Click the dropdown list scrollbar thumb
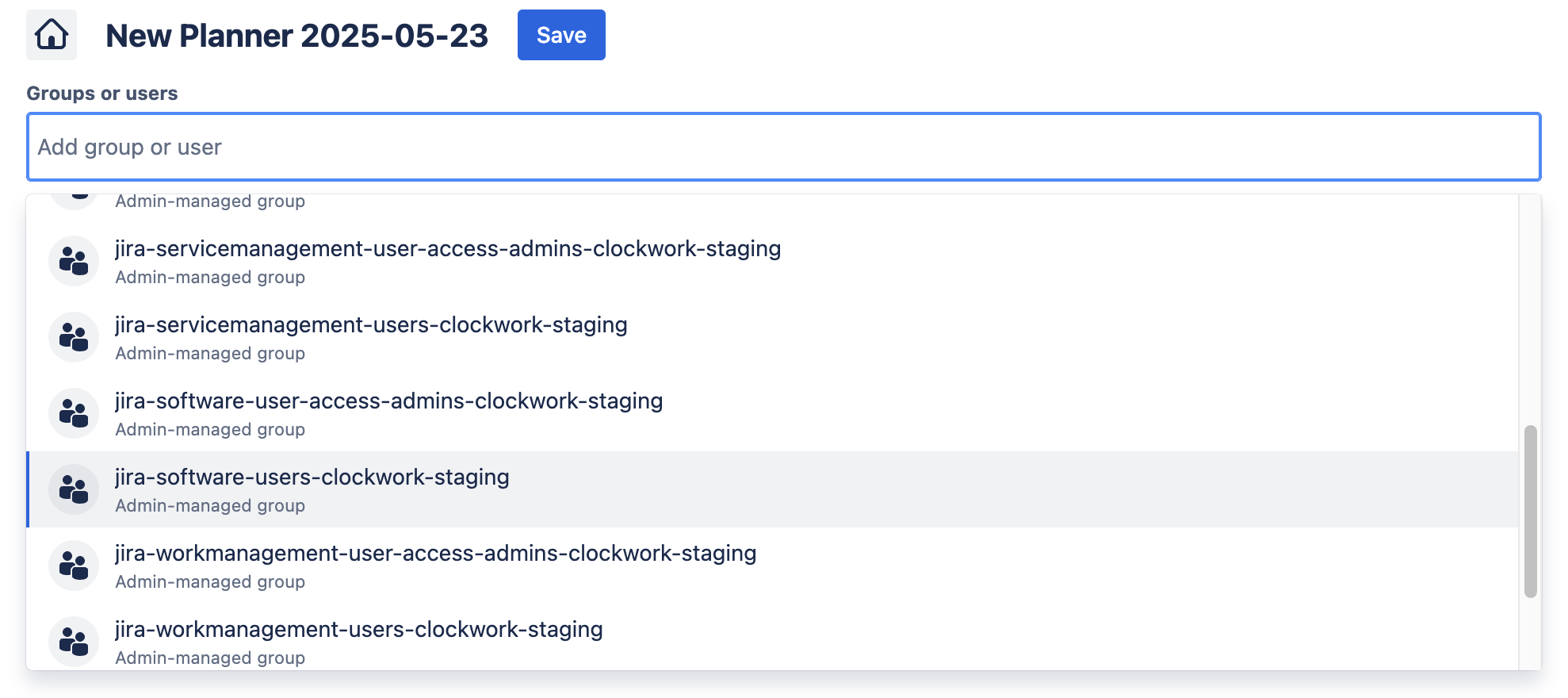Viewport: 1568px width, 698px height. point(1530,512)
